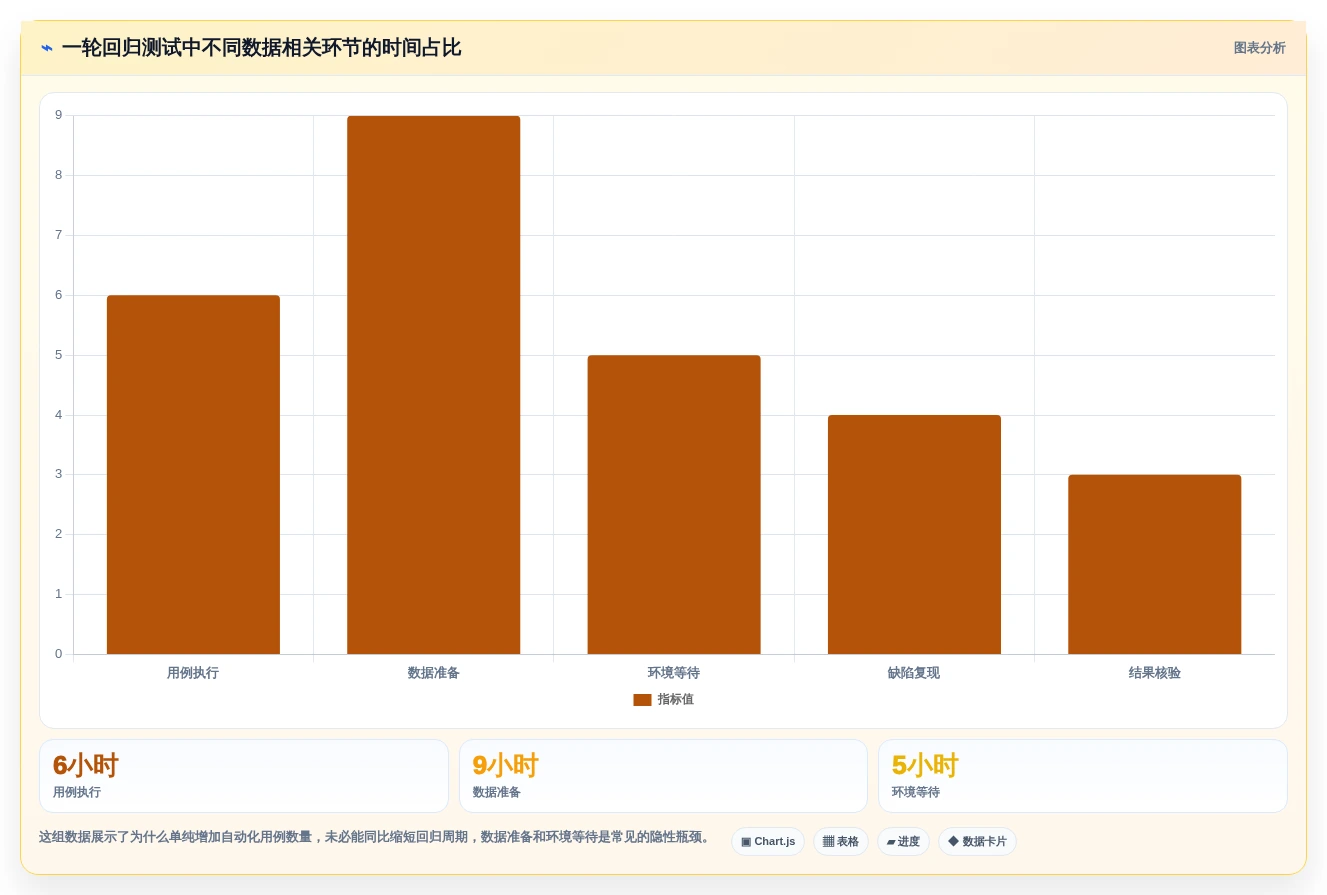This screenshot has height=895, width=1327.
Task: Click the chart title 一轮回归测试中不同数据相关环节的时间占比
Action: pyautogui.click(x=261, y=48)
